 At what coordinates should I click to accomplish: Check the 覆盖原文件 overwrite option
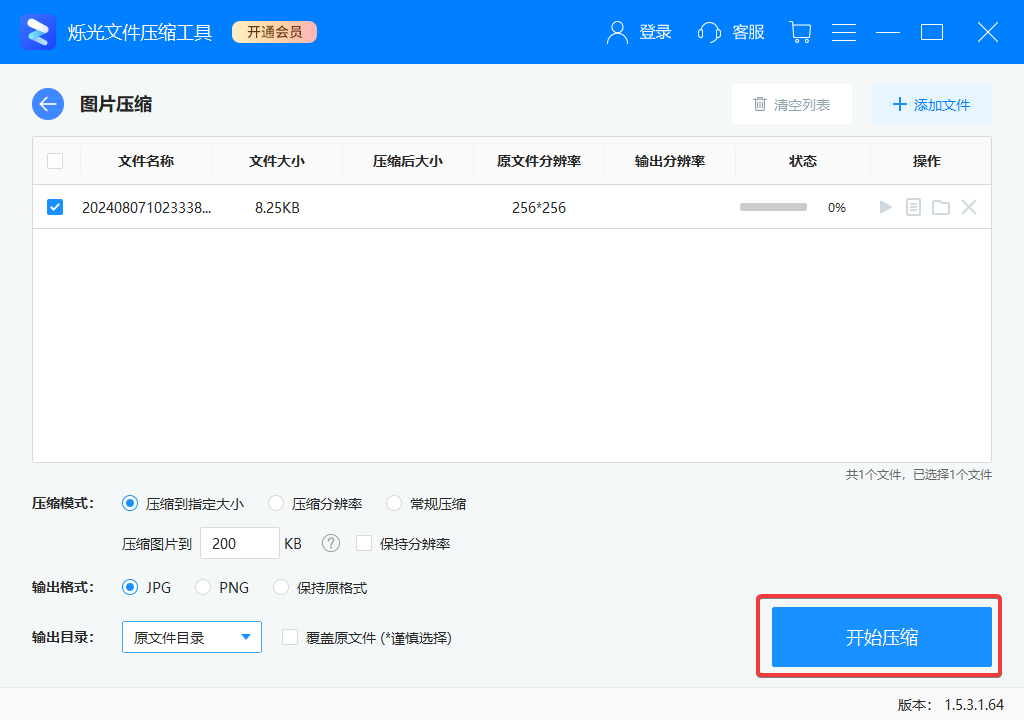tap(288, 637)
